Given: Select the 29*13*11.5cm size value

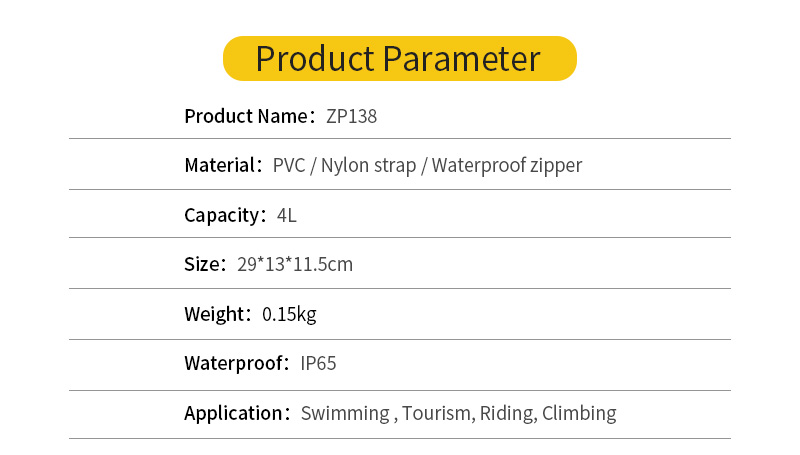Looking at the screenshot, I should point(295,265).
